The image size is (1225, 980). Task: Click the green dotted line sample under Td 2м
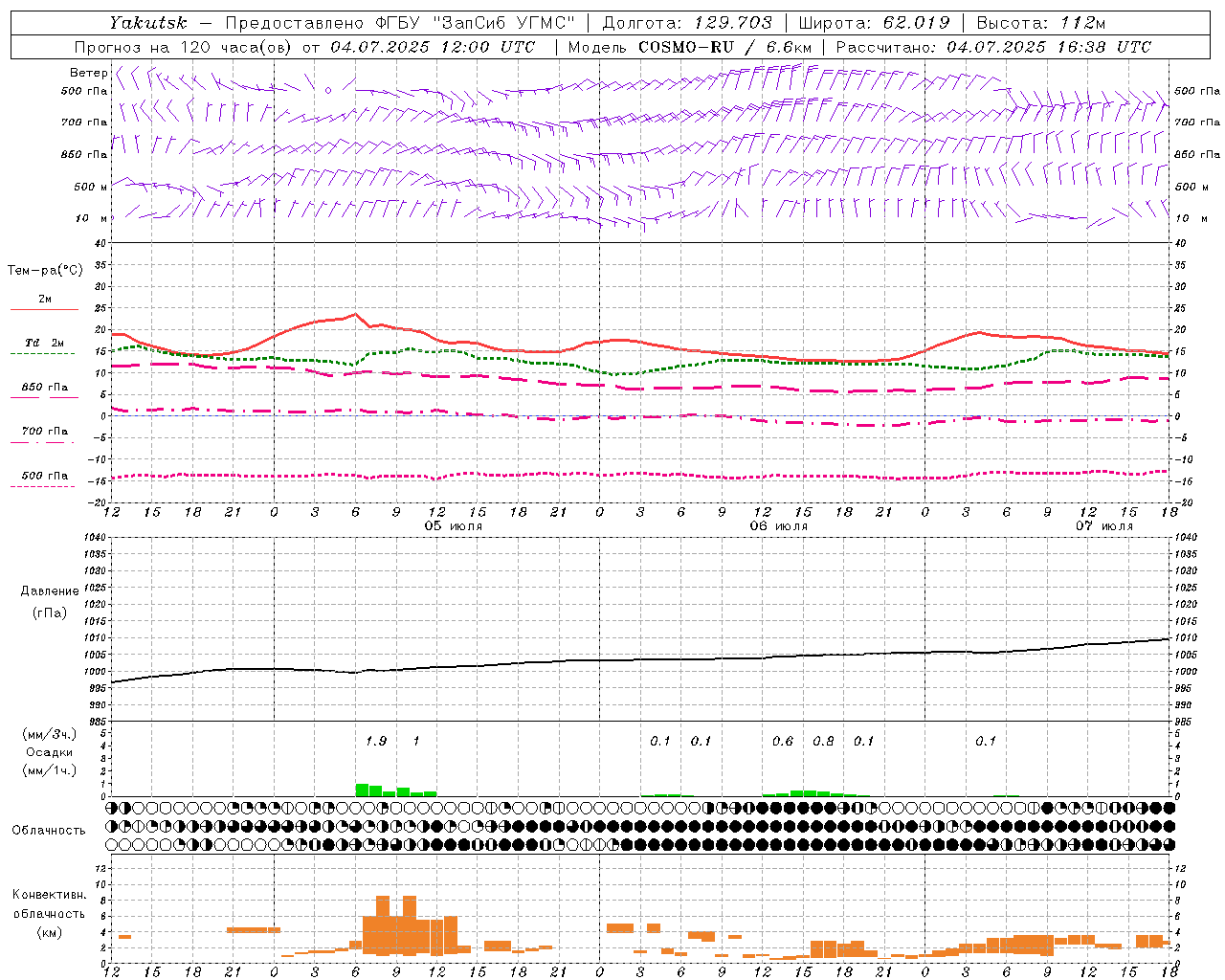(x=42, y=353)
